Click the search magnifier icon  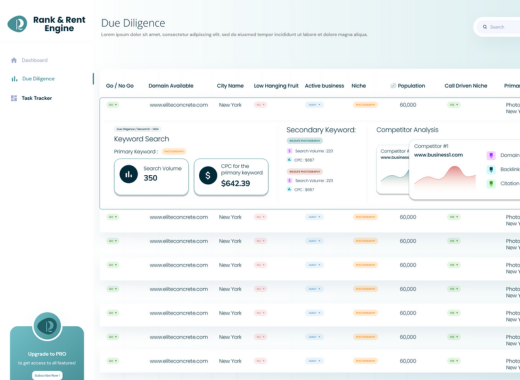pyautogui.click(x=485, y=27)
